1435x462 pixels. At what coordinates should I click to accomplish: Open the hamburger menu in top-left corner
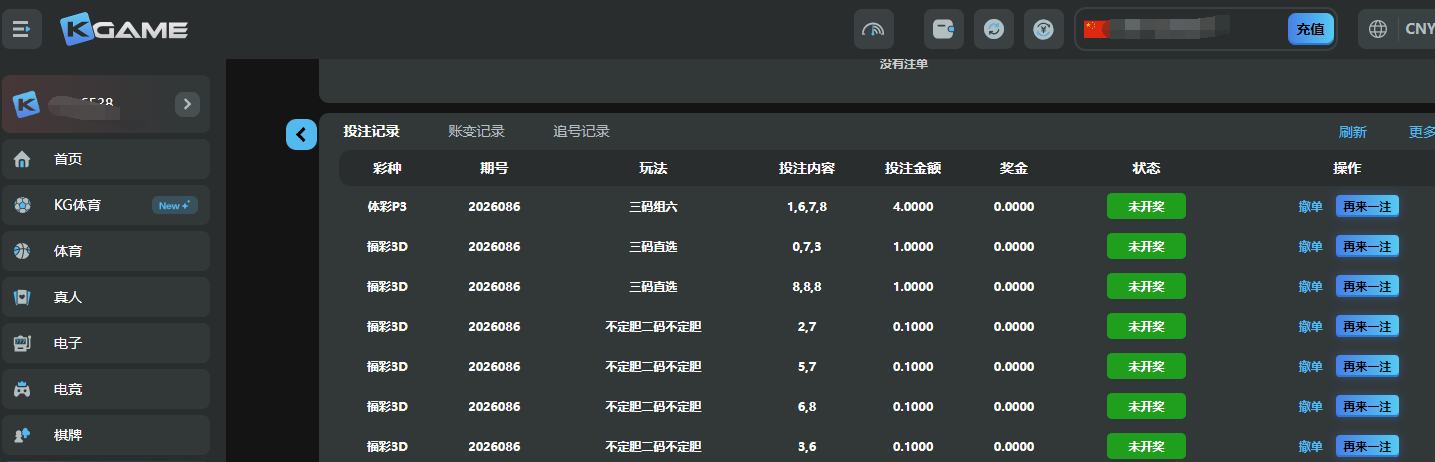(x=22, y=29)
